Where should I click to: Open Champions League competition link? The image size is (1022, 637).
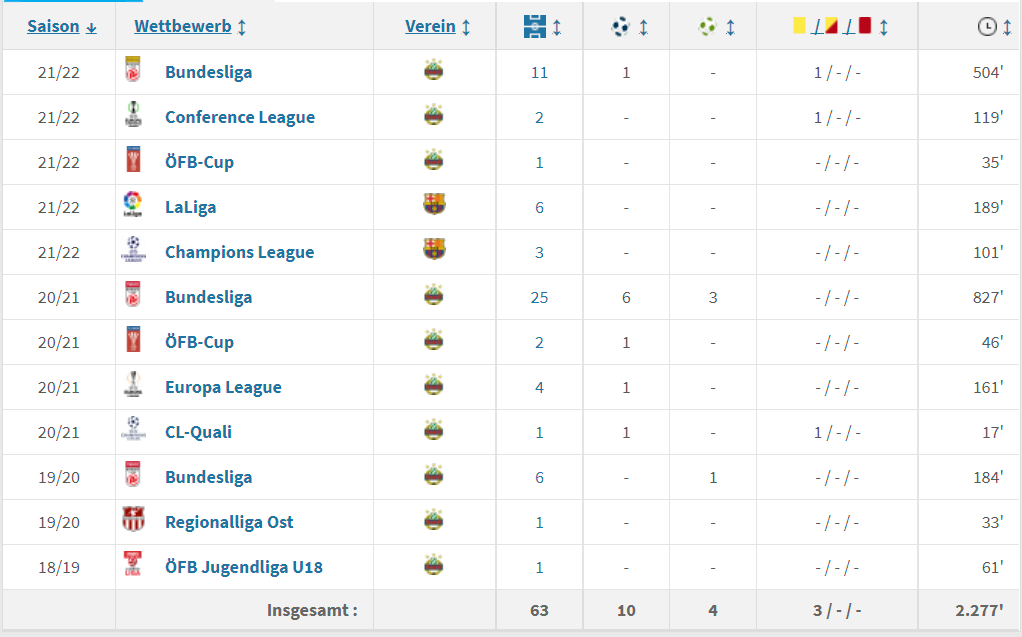[239, 252]
